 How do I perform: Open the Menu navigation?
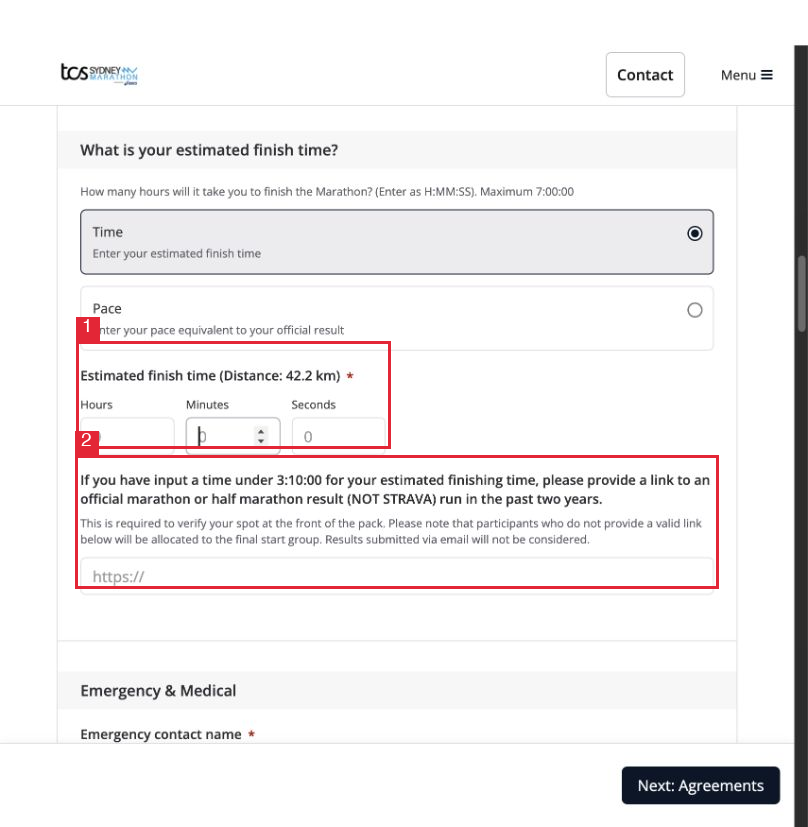coord(746,75)
